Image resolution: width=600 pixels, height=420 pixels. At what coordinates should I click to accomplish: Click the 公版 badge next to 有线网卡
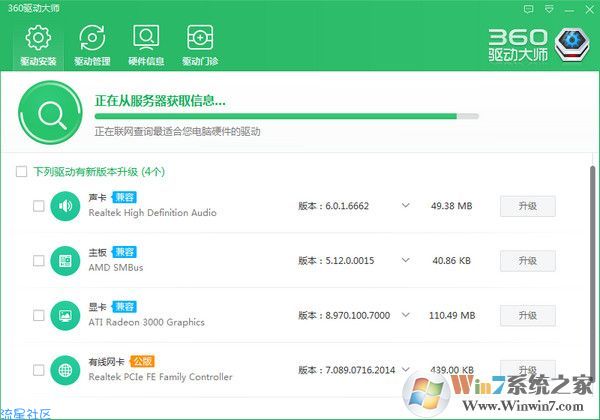click(x=142, y=361)
